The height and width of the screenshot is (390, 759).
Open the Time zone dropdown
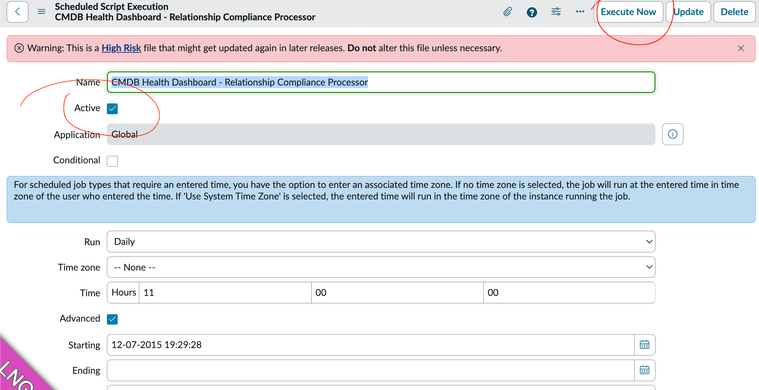[381, 267]
